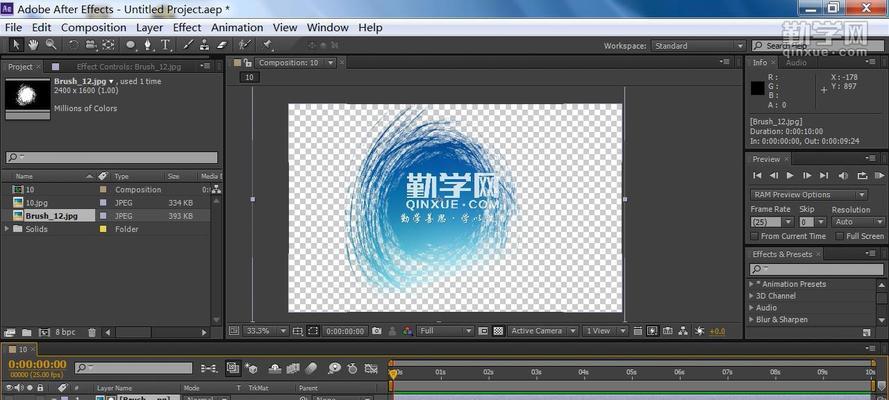This screenshot has height=400, width=889.
Task: Expand Animation Presets category
Action: point(752,284)
